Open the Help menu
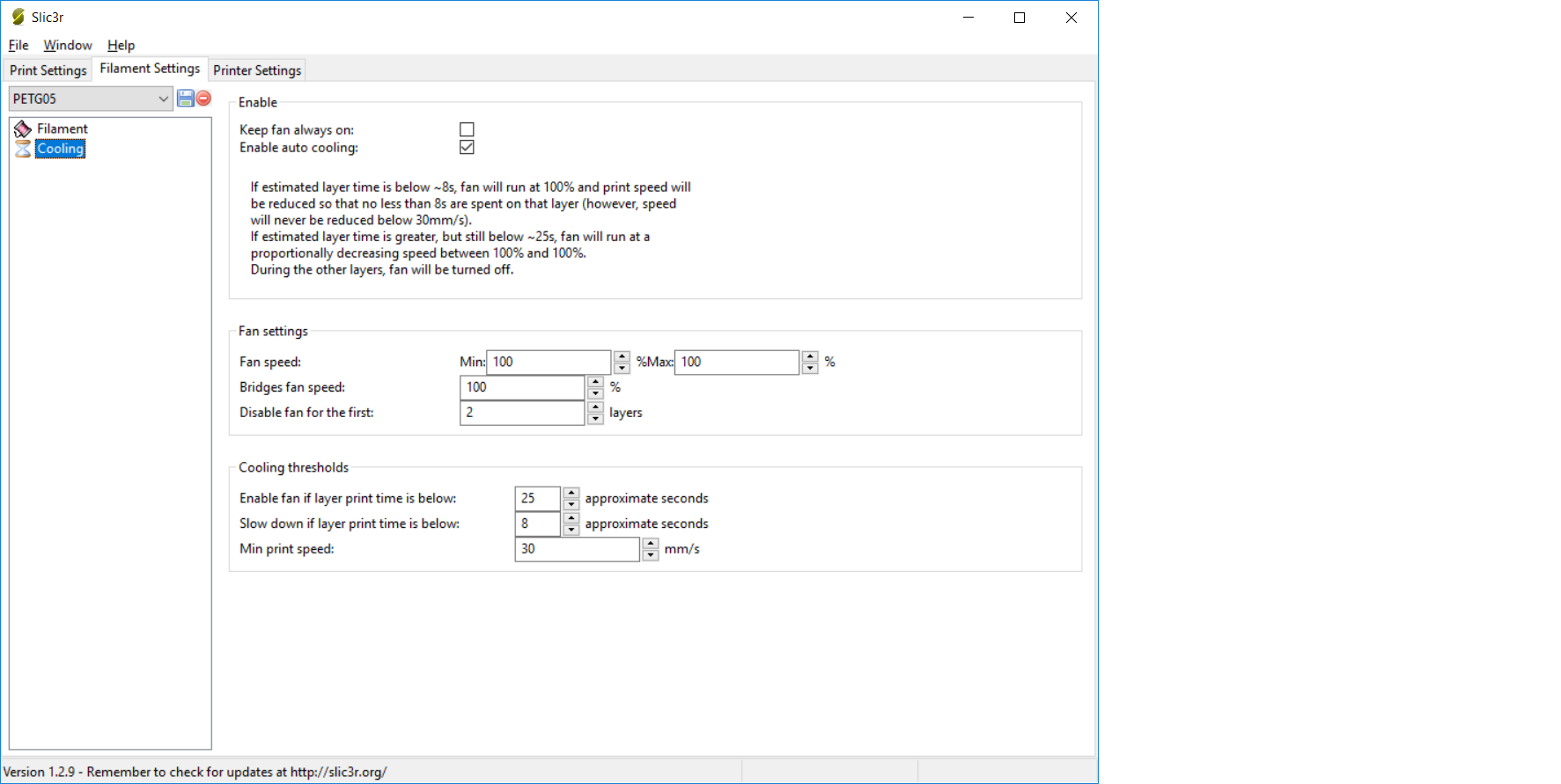The image size is (1561, 784). (121, 45)
